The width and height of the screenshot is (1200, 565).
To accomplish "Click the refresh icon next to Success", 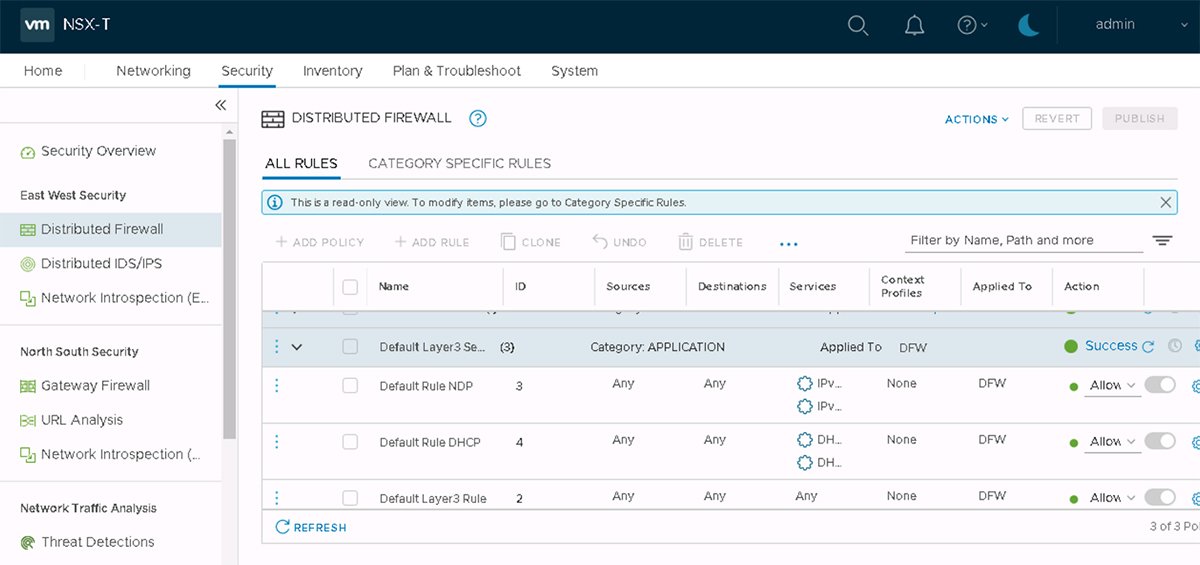I will [x=1149, y=347].
